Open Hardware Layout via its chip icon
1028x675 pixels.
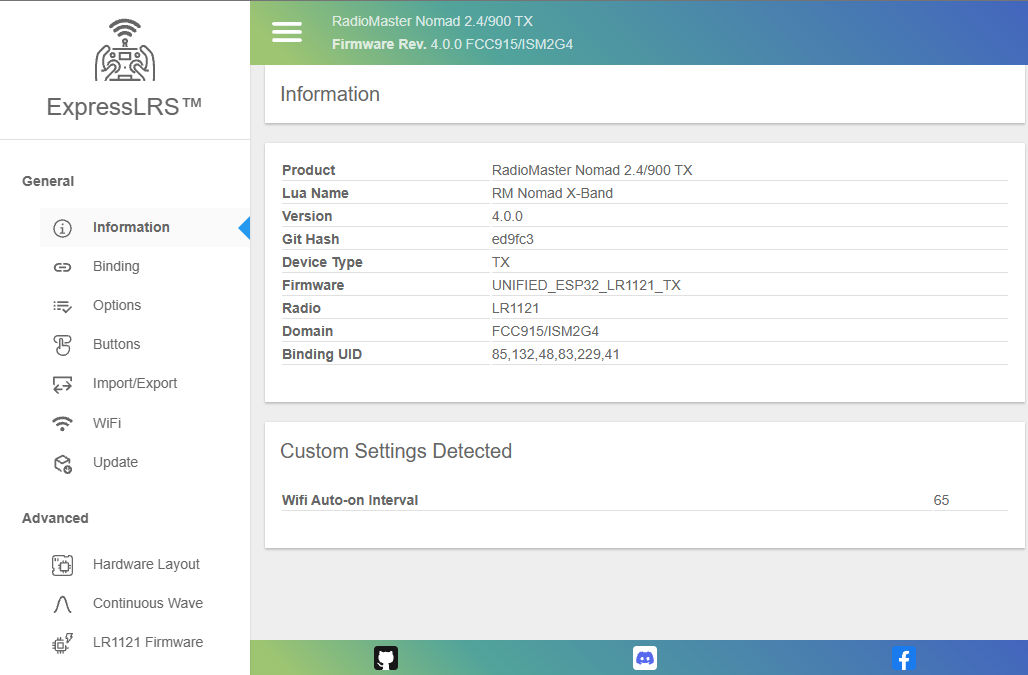coord(62,564)
